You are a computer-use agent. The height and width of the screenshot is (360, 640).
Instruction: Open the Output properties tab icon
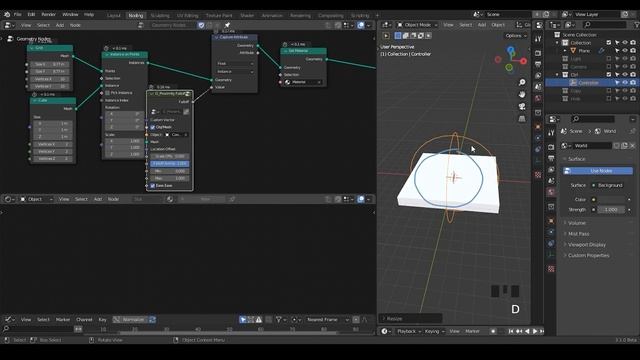click(x=551, y=158)
